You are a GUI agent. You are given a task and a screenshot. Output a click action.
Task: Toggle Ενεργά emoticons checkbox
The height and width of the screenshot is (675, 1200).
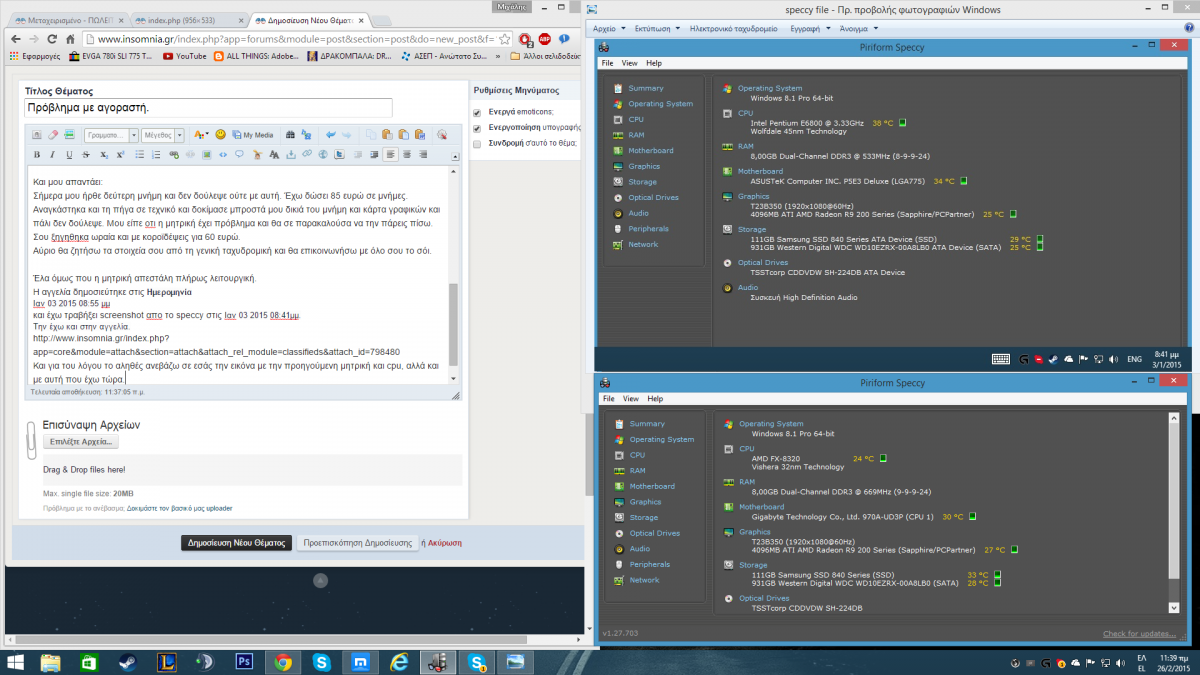point(477,112)
